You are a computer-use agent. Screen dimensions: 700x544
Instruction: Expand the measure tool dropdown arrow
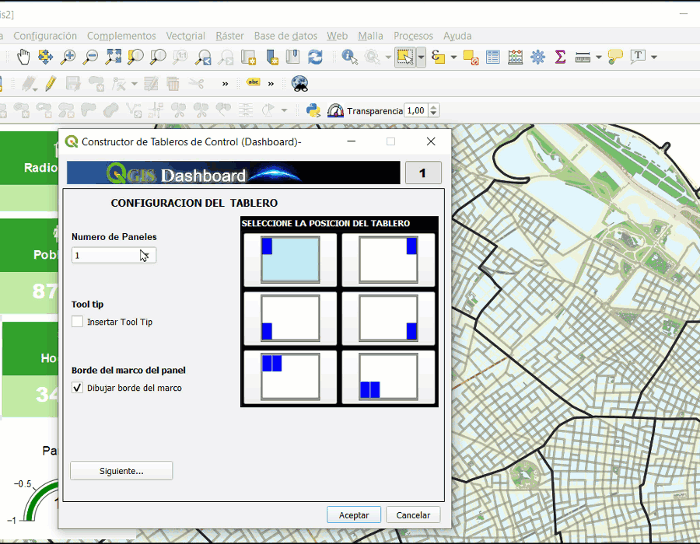598,57
